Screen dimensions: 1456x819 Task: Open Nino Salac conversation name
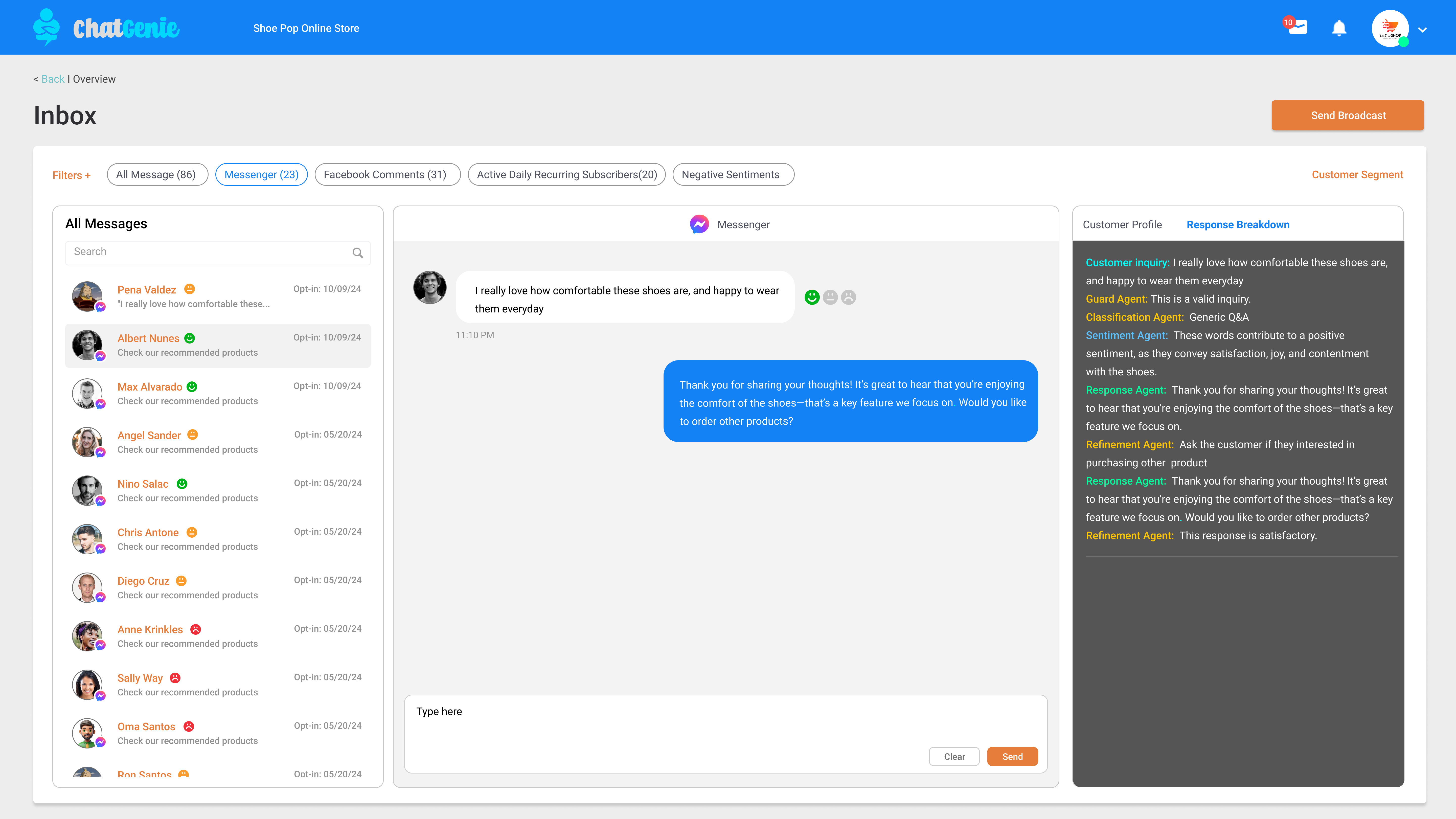coord(143,484)
